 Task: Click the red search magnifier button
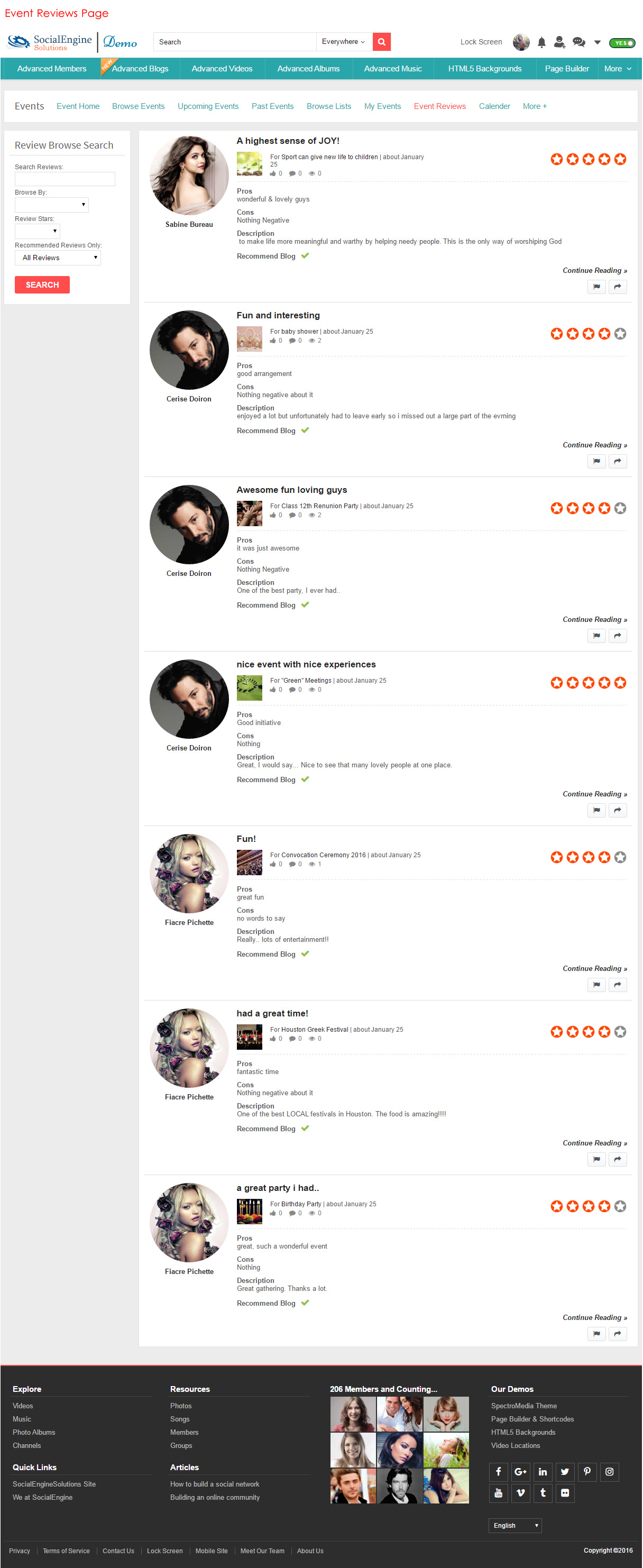[381, 42]
